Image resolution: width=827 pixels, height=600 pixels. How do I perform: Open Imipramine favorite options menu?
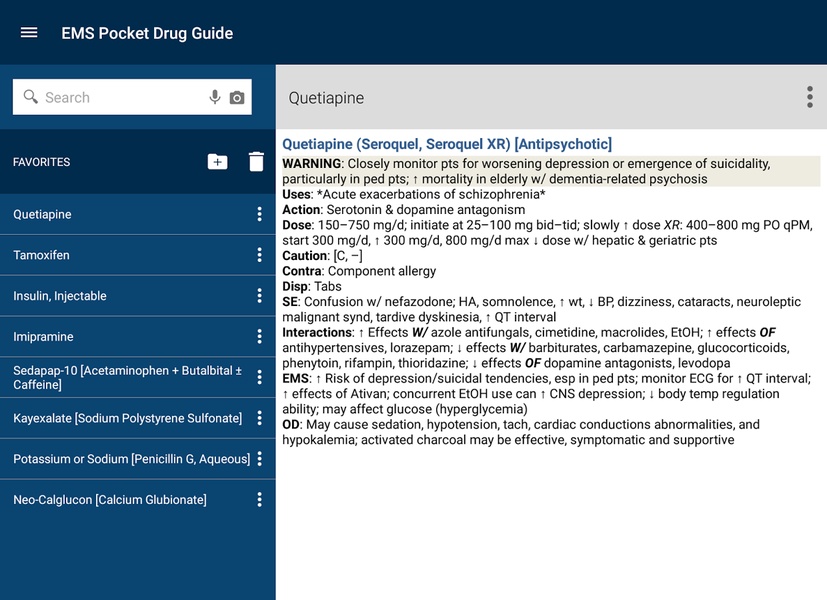[x=259, y=336]
